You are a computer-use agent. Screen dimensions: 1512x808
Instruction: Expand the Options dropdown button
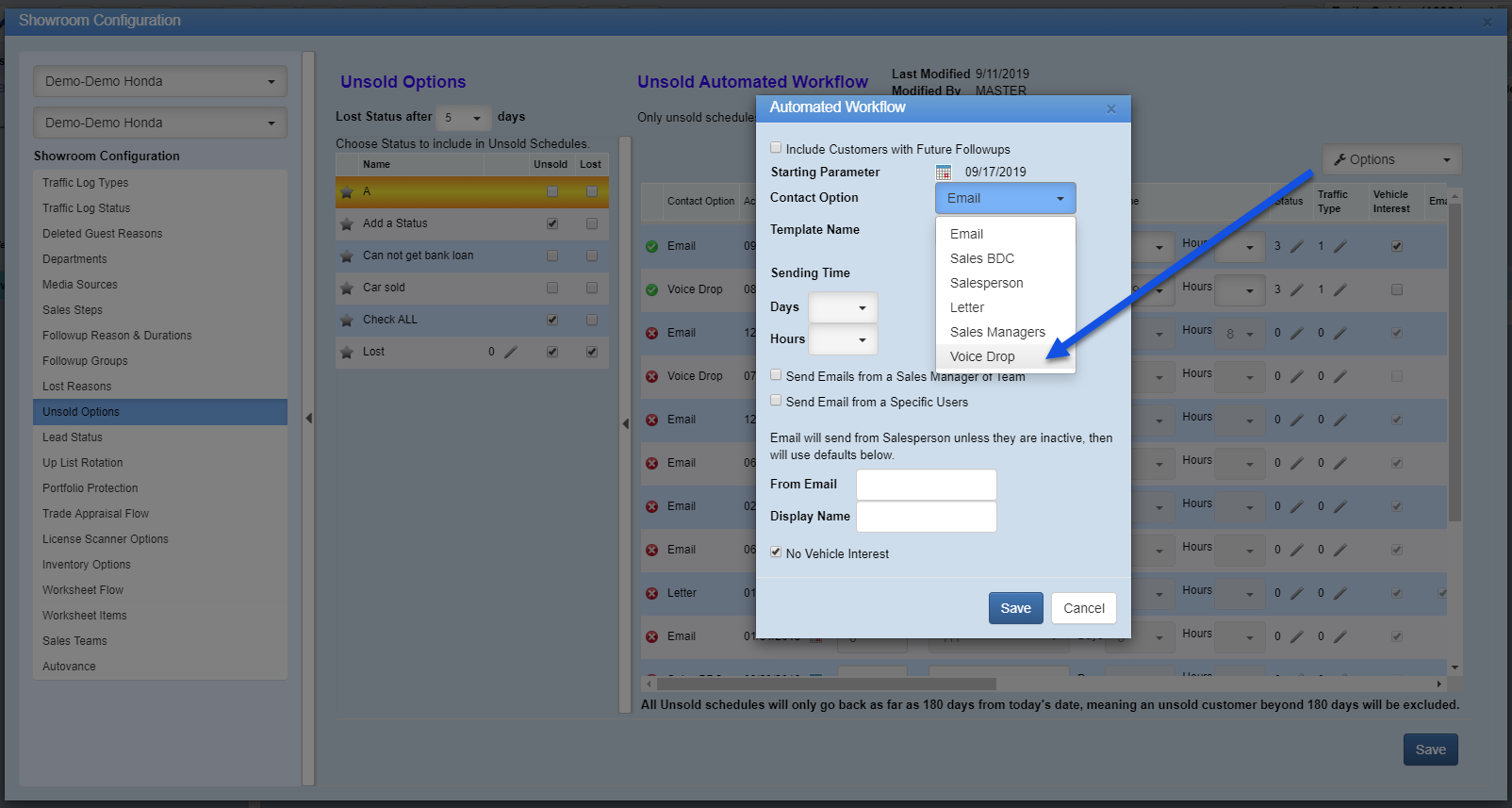click(1391, 160)
